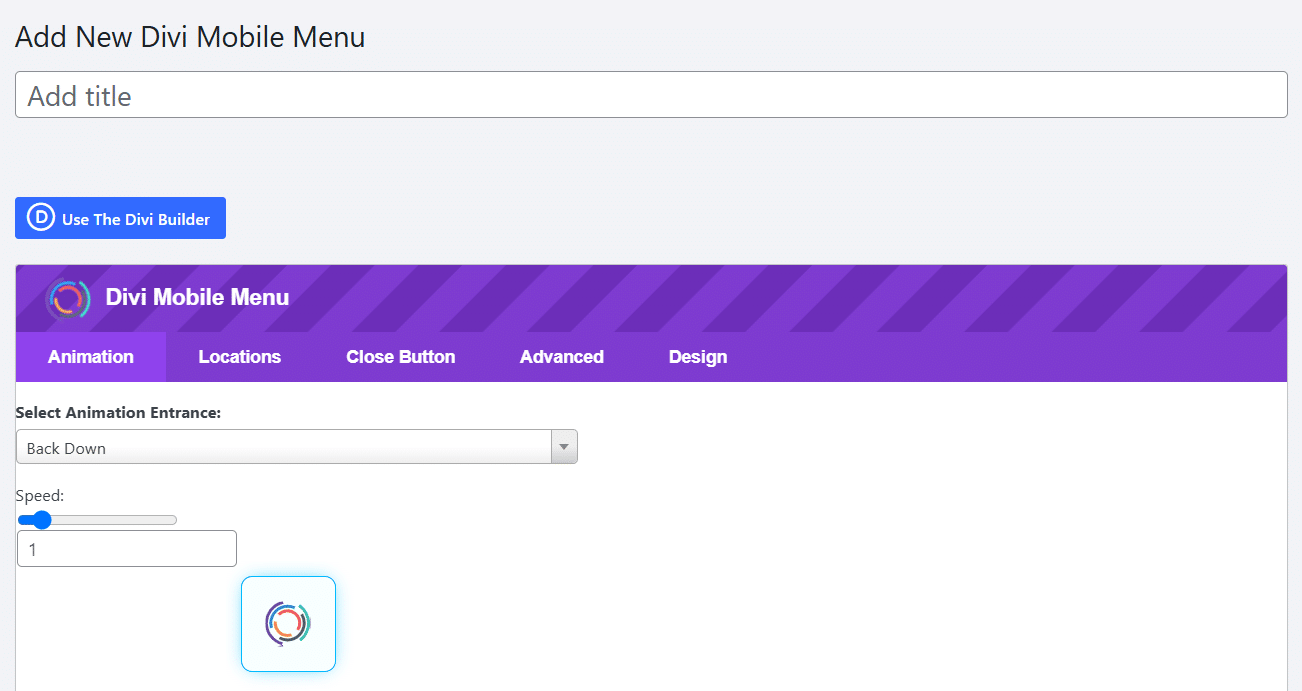Click the Use The Divi Builder button
Screen dimensions: 1302x691
click(x=120, y=217)
